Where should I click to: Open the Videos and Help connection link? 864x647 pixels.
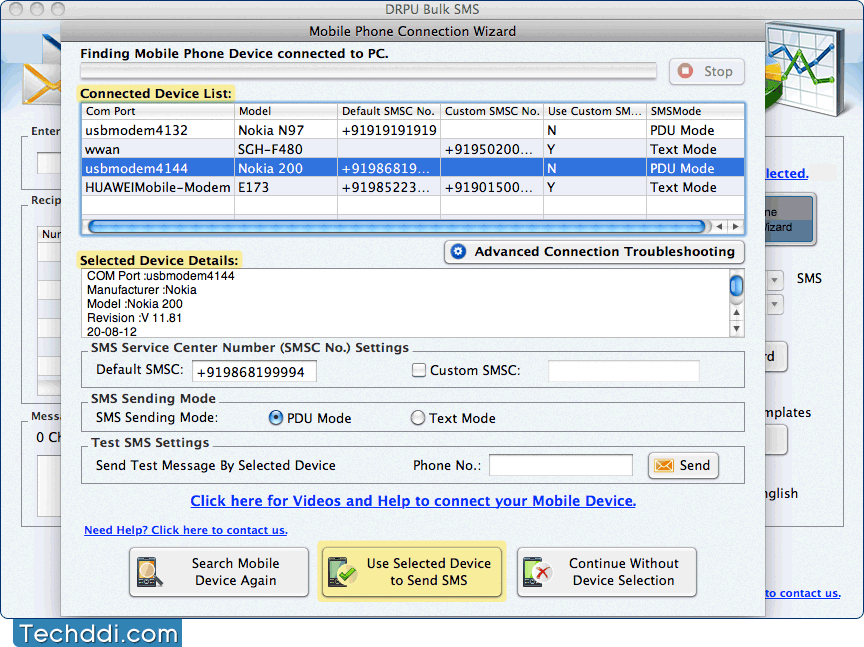click(x=413, y=501)
